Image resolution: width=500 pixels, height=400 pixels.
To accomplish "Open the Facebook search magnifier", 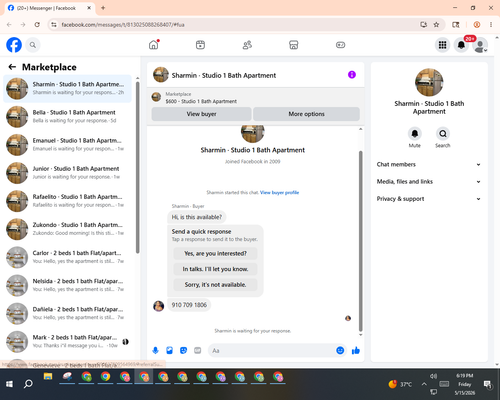I will coord(33,45).
